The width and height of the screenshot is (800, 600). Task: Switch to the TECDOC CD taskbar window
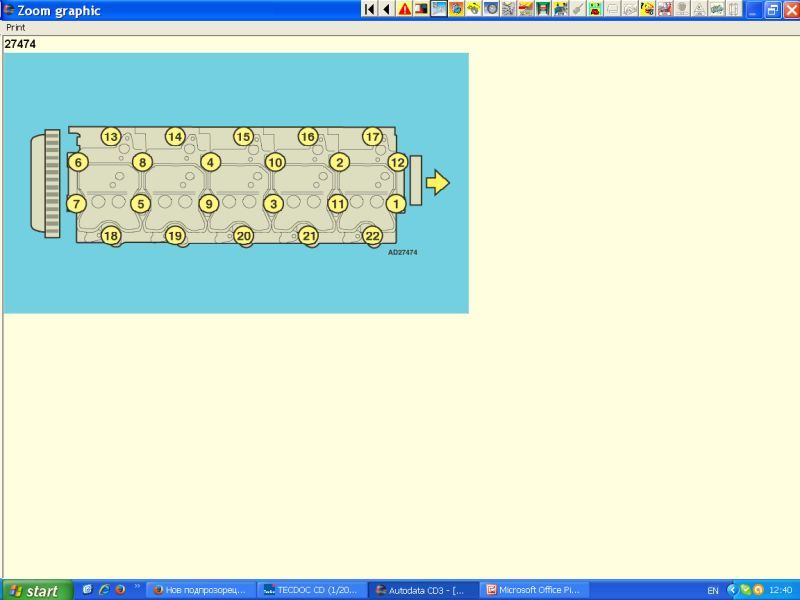[x=311, y=590]
